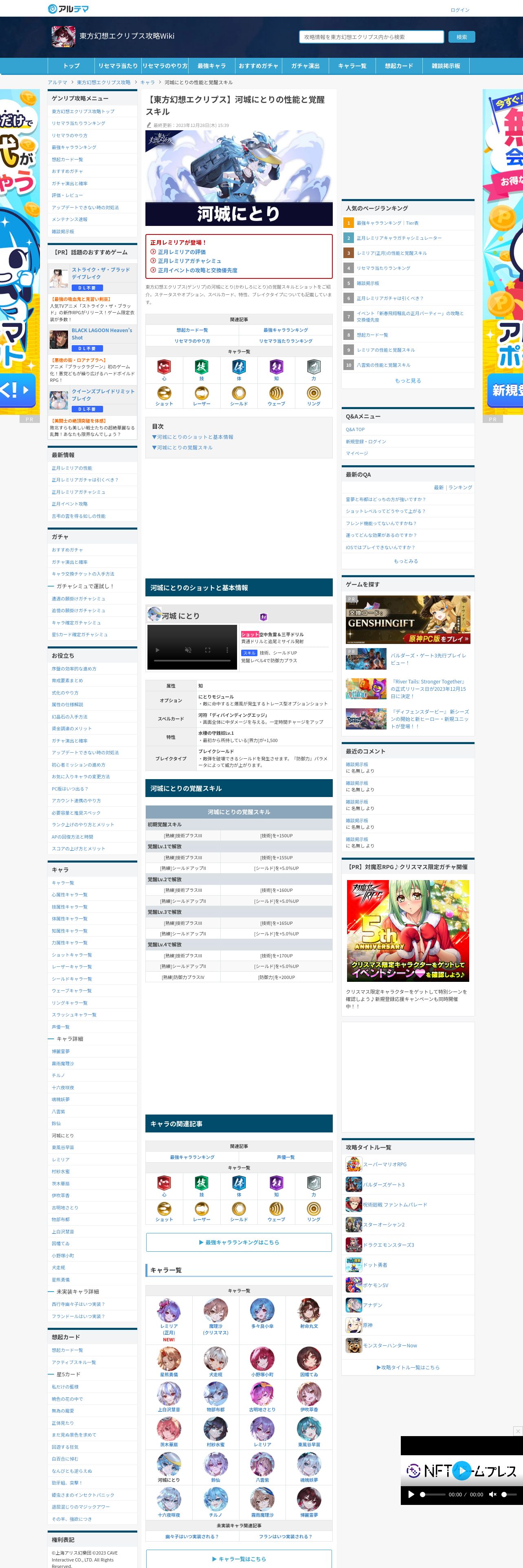Click the スーパーマリオRPG game icon
This screenshot has width=523, height=1568.
tap(354, 1164)
